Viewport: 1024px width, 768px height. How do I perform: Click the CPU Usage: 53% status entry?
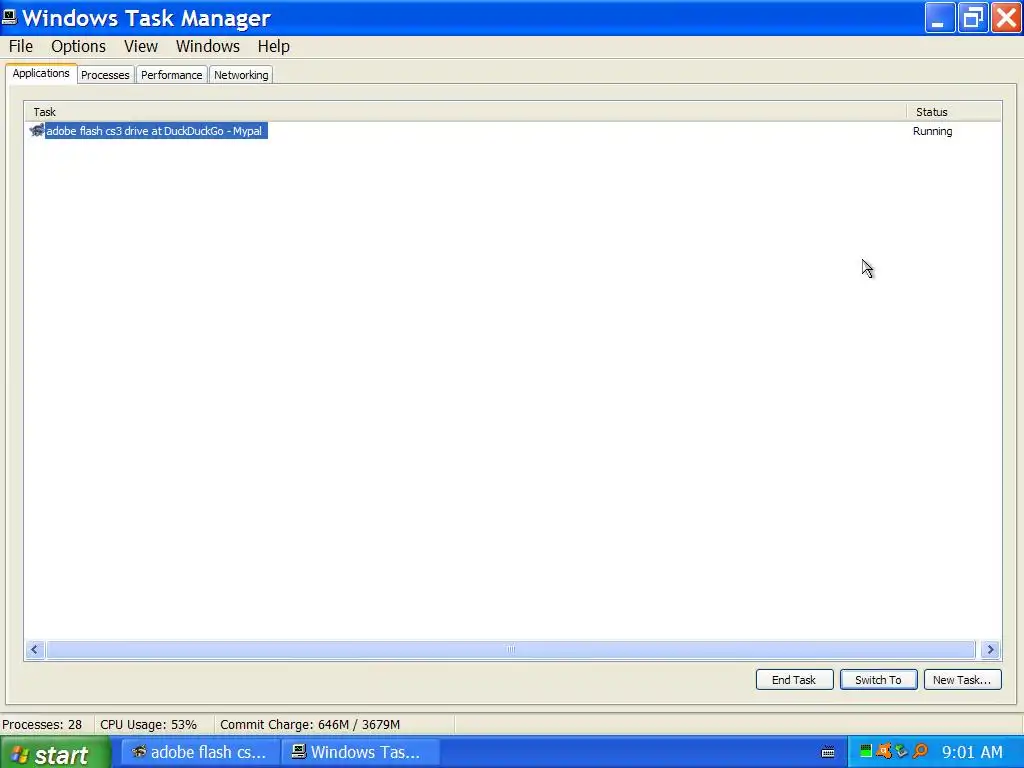point(148,724)
